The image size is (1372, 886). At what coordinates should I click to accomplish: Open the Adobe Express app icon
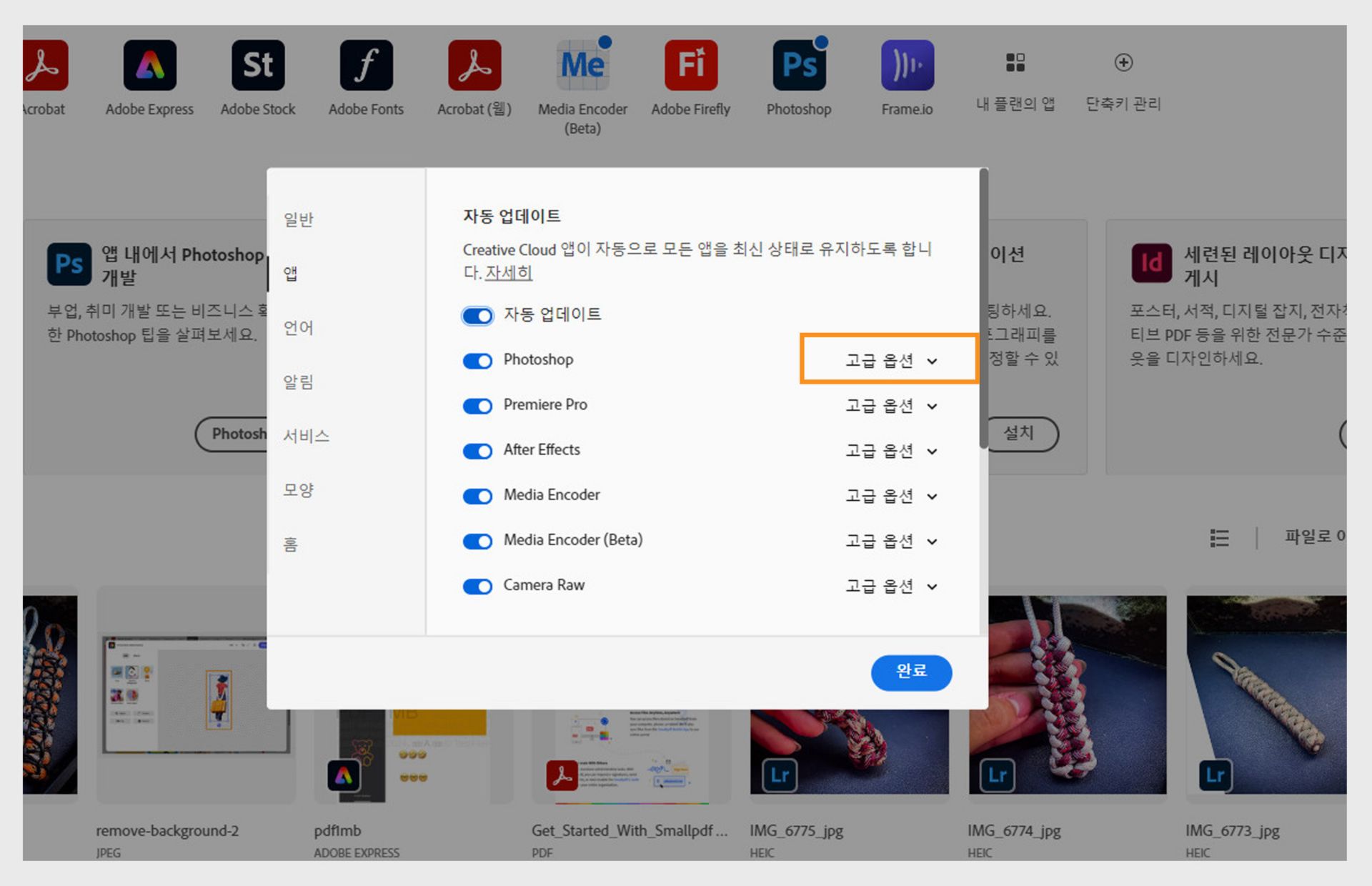[x=149, y=66]
